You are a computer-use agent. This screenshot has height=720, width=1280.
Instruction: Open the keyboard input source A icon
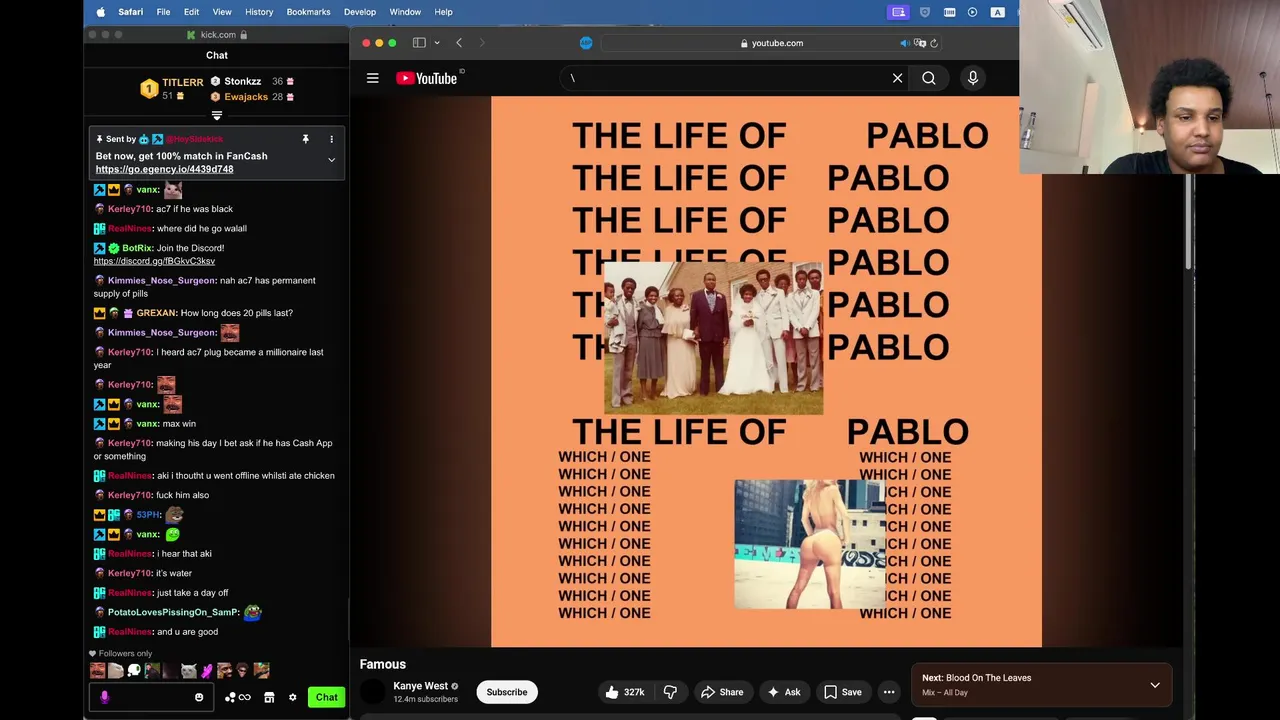[x=997, y=12]
